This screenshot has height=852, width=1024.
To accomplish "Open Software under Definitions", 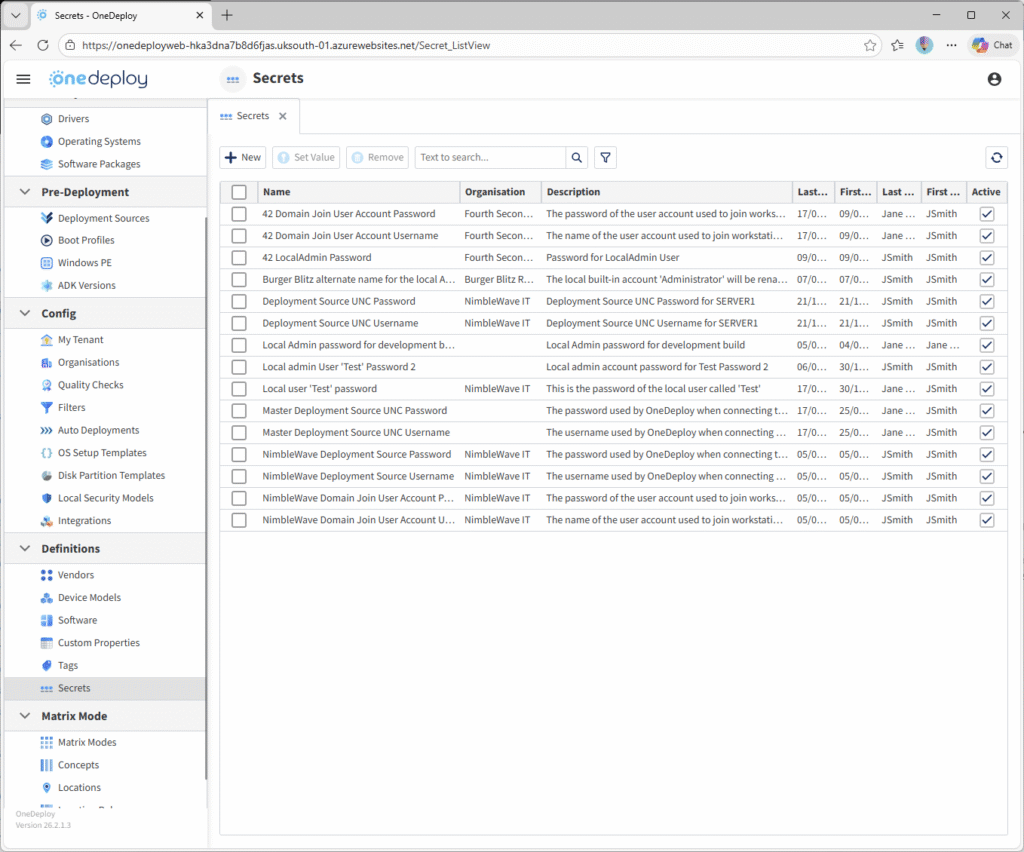I will (x=77, y=620).
